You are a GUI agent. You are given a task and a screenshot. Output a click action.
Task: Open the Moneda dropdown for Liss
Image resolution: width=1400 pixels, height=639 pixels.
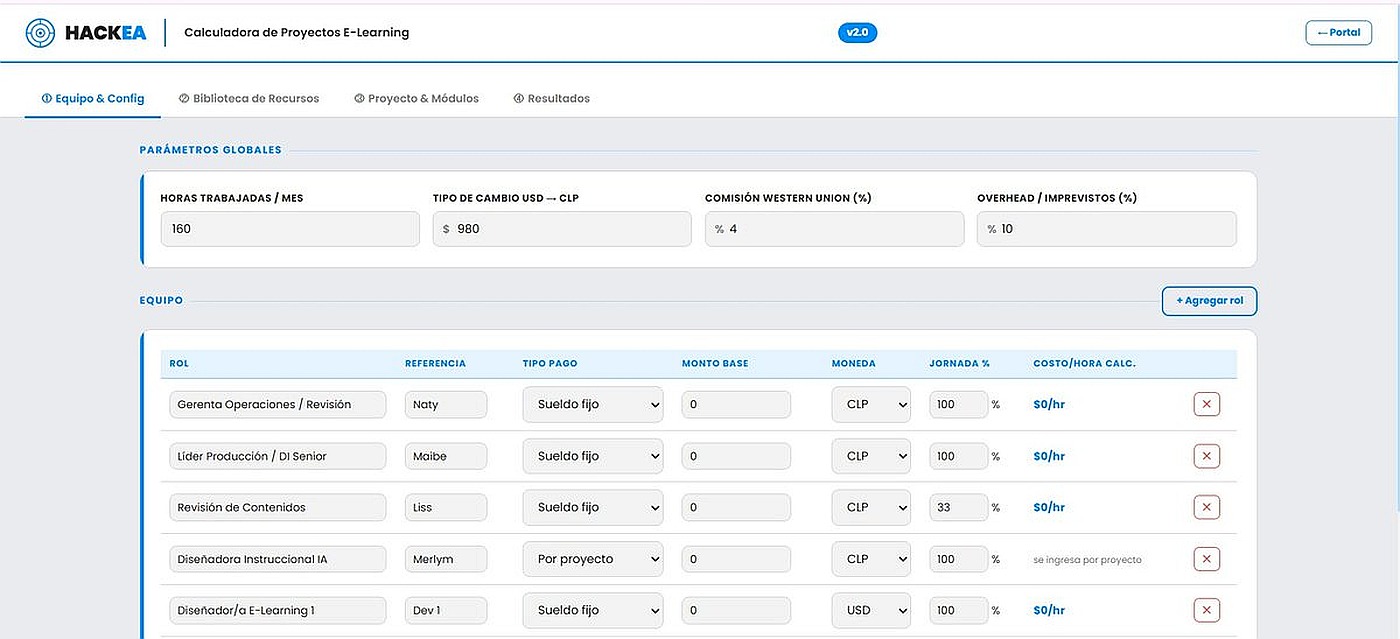[871, 507]
